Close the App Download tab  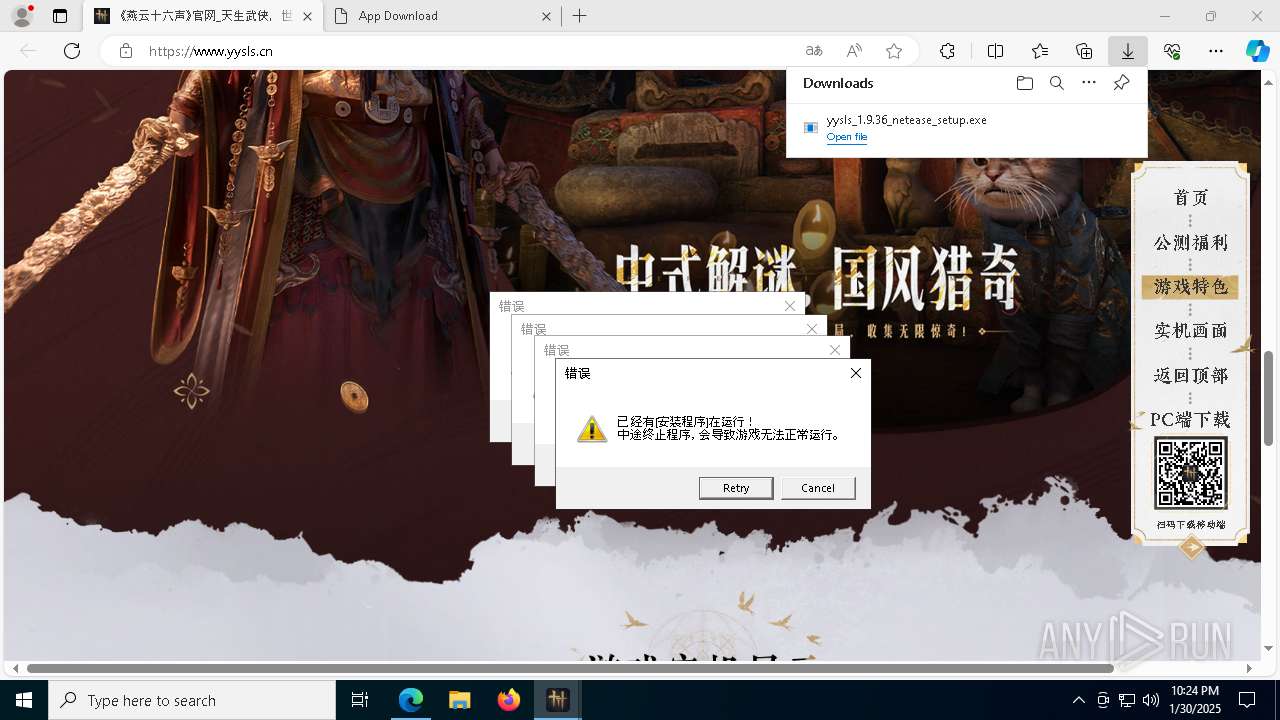[x=546, y=16]
